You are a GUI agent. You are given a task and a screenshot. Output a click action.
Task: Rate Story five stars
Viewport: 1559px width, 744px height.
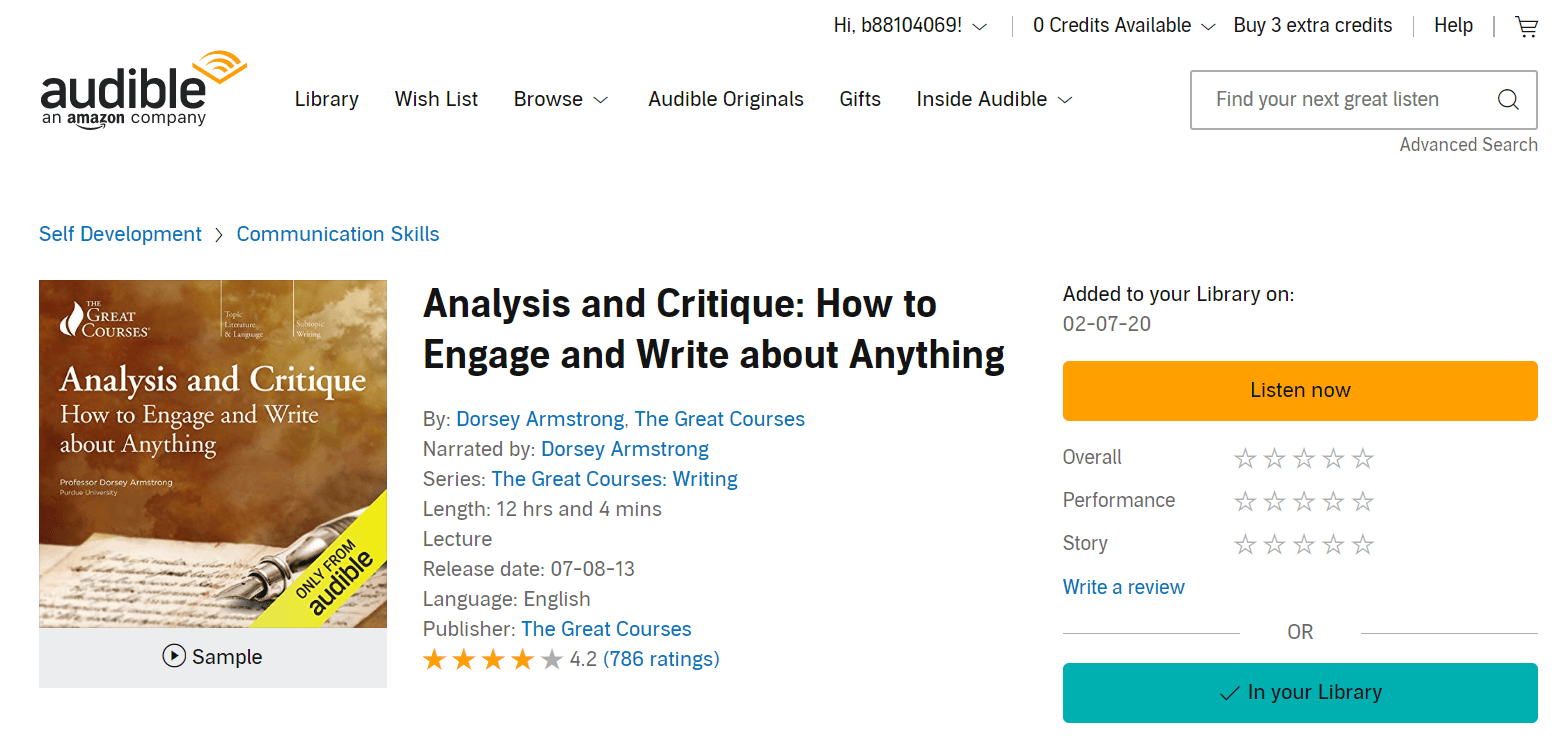(1363, 544)
